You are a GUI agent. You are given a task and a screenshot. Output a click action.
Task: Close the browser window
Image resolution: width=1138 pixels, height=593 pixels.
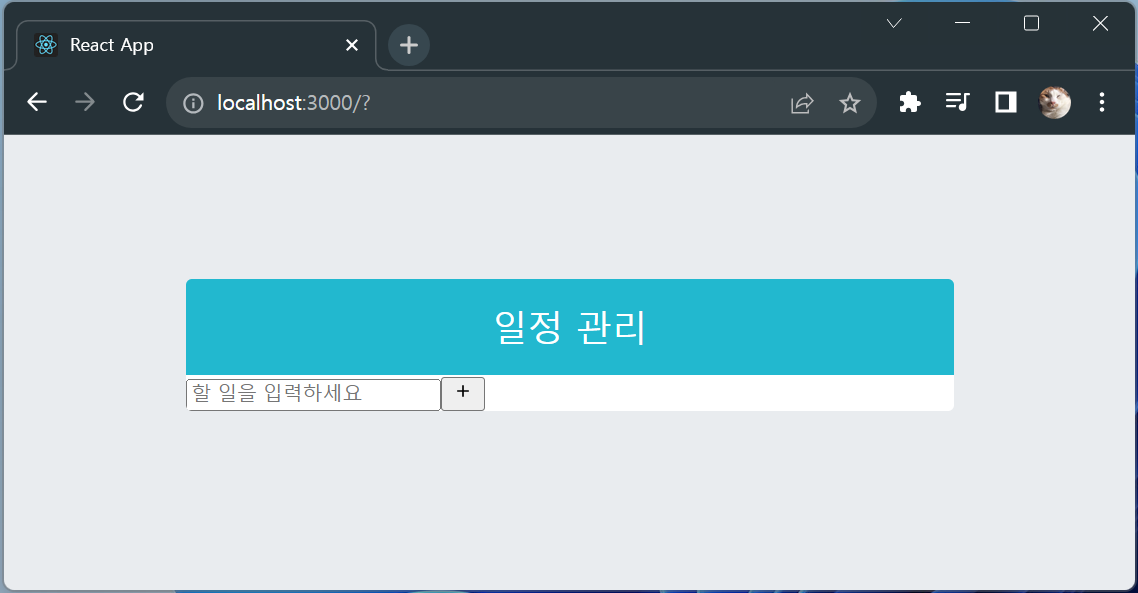tap(1100, 23)
